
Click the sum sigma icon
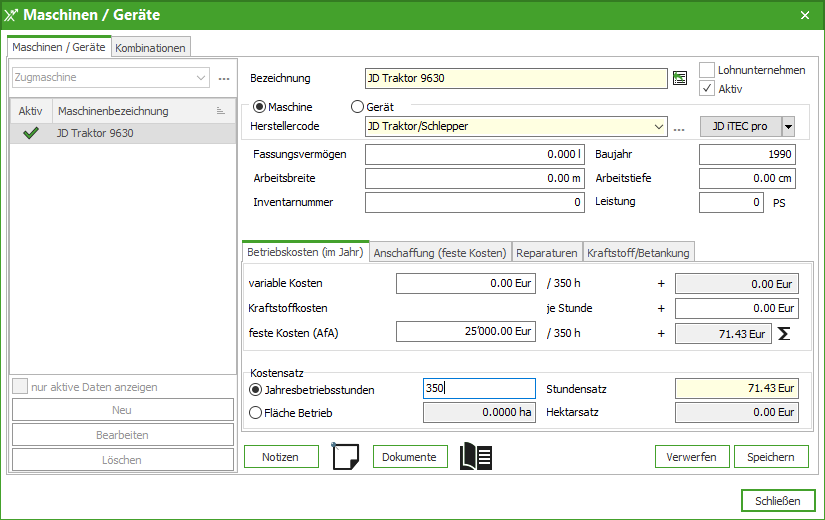pos(784,333)
